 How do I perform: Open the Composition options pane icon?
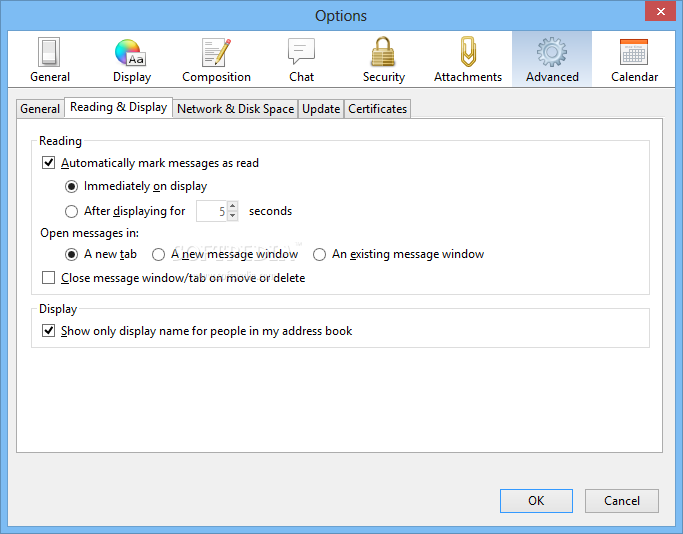(x=216, y=59)
